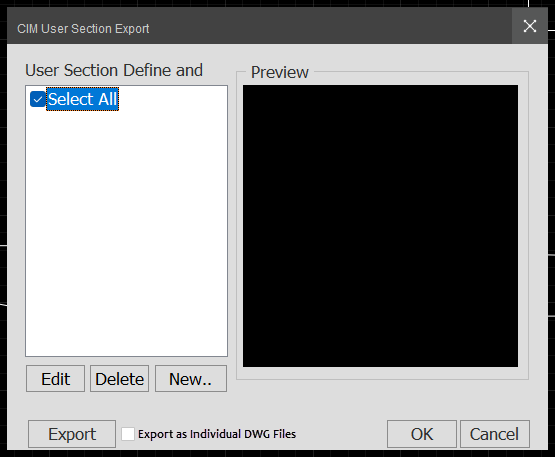Click the Export as Individual DWG Files label
Viewport: 555px width, 457px height.
pos(217,434)
